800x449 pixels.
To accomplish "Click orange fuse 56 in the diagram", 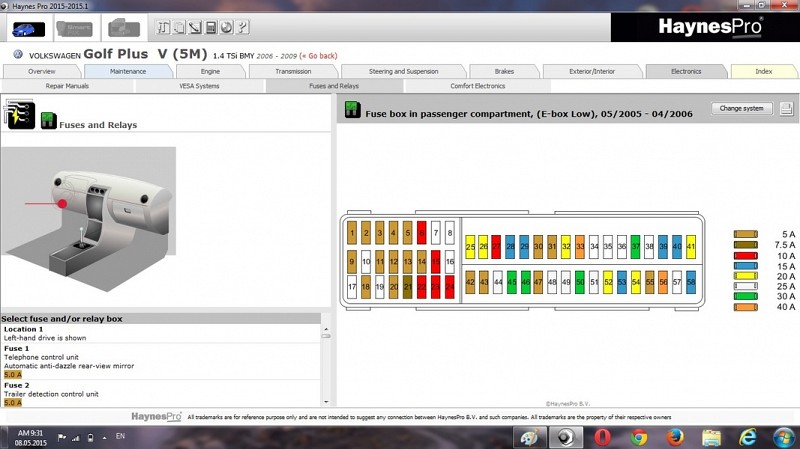I will [x=663, y=282].
